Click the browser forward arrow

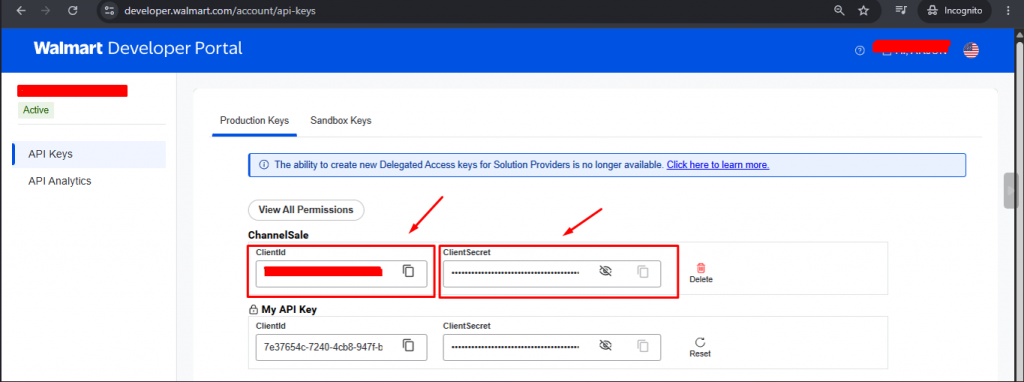click(46, 10)
